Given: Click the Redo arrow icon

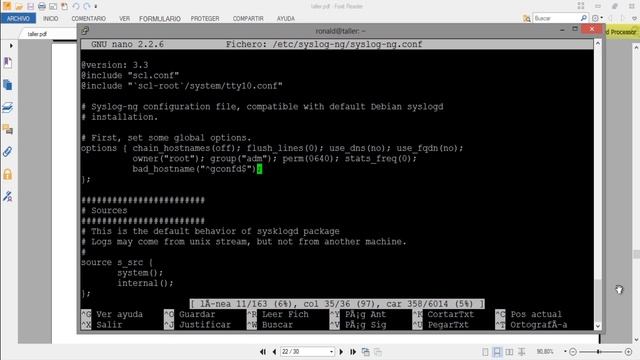Looking at the screenshot, I should pyautogui.click(x=87, y=6).
